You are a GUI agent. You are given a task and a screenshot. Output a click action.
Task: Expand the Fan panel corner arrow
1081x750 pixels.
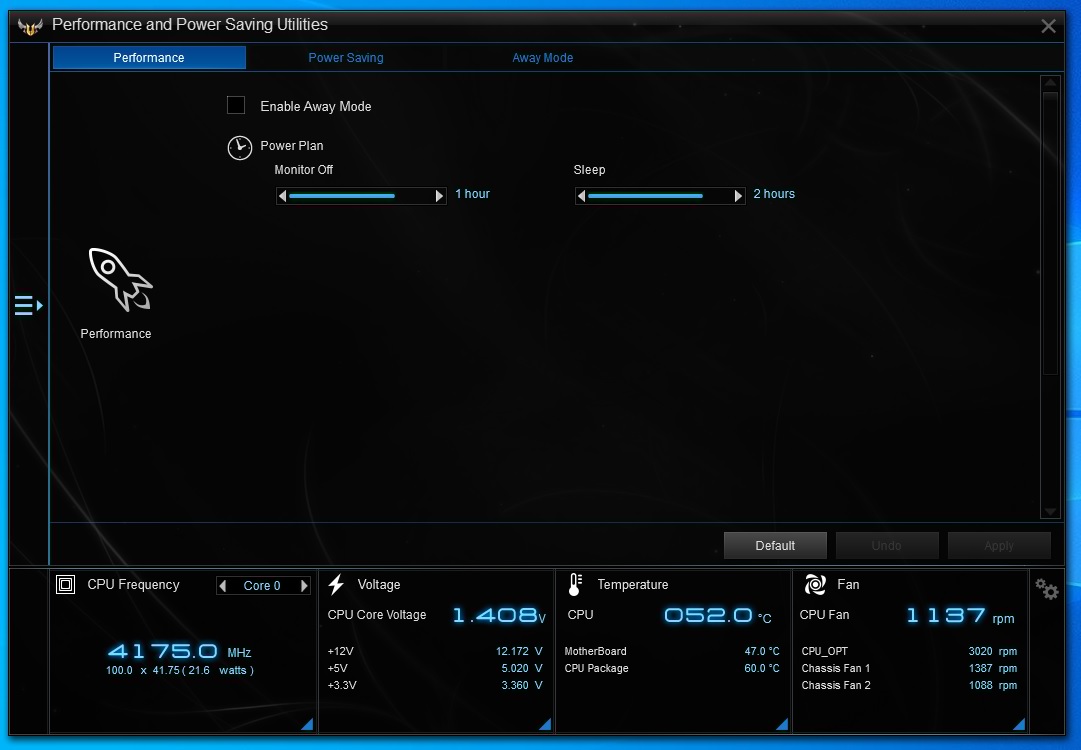click(1019, 724)
